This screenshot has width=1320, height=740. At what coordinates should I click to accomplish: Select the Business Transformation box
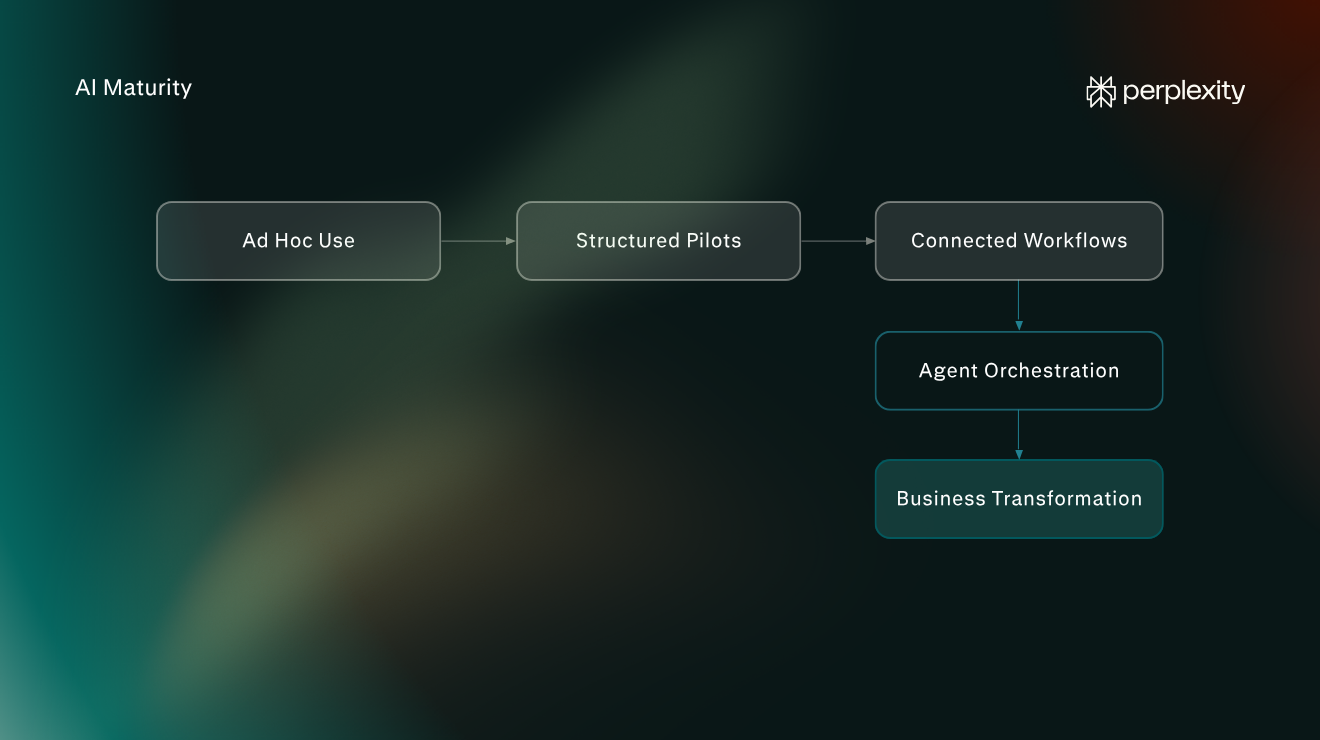(x=1019, y=499)
